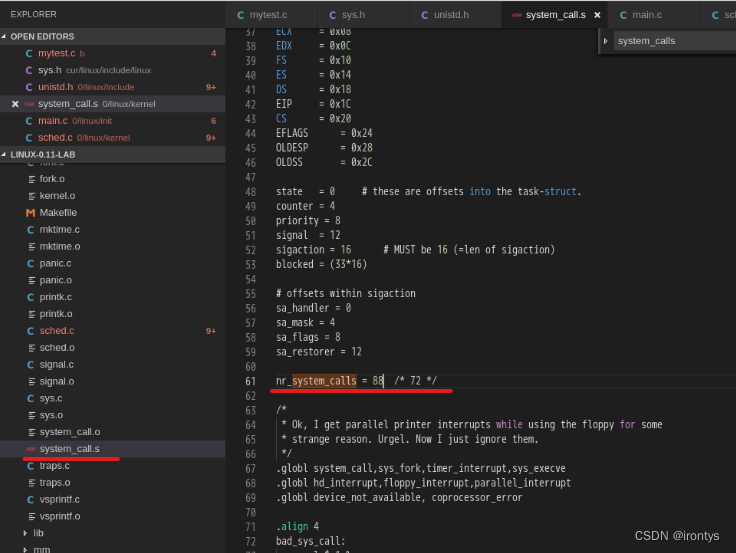
Task: Open sys.c in file tree
Action: [x=113, y=399]
